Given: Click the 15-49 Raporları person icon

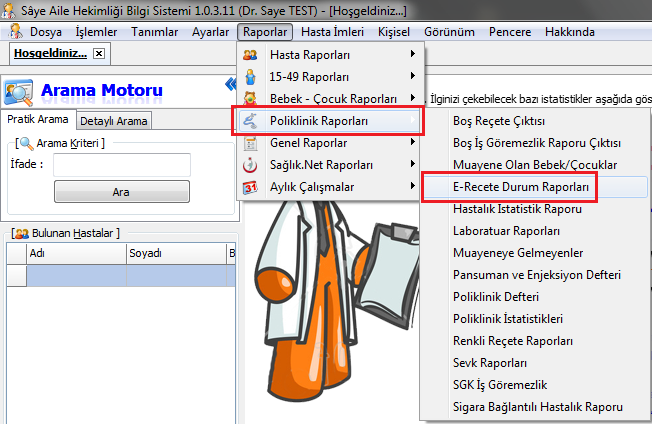Looking at the screenshot, I should [x=250, y=77].
